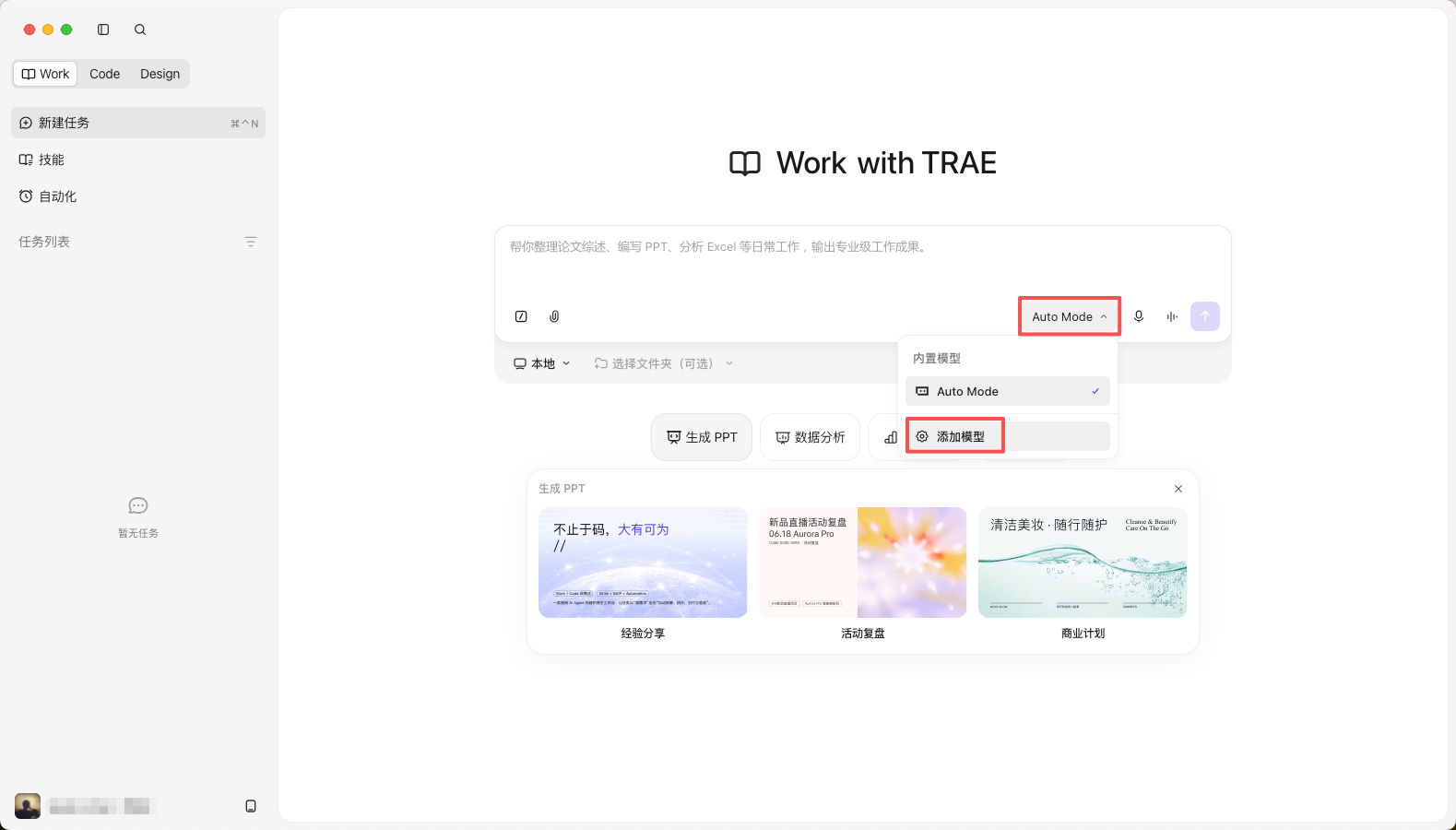Start voice input with microphone icon
The height and width of the screenshot is (830, 1456).
coord(1139,316)
